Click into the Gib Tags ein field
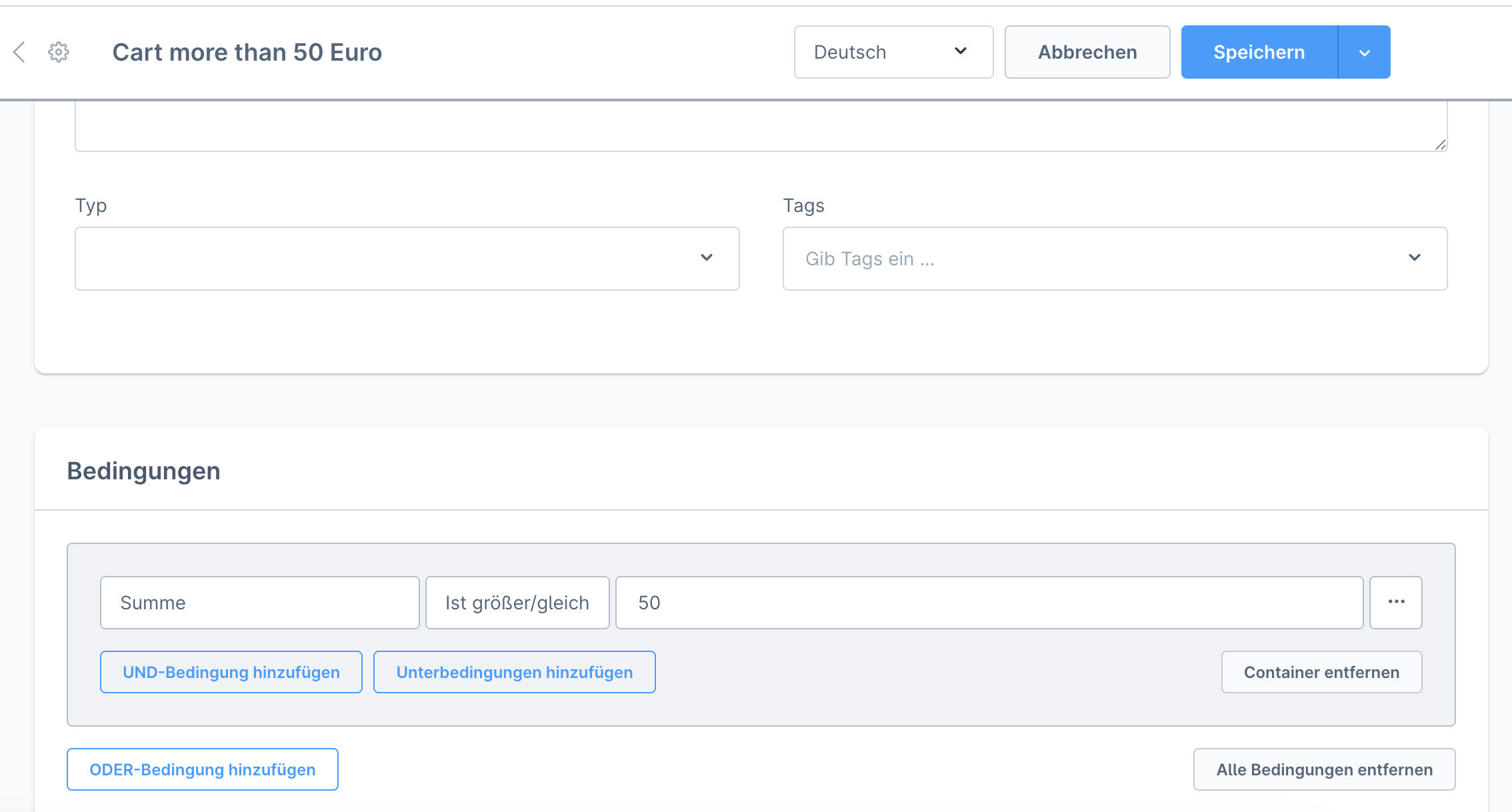The image size is (1512, 812). (1067, 259)
